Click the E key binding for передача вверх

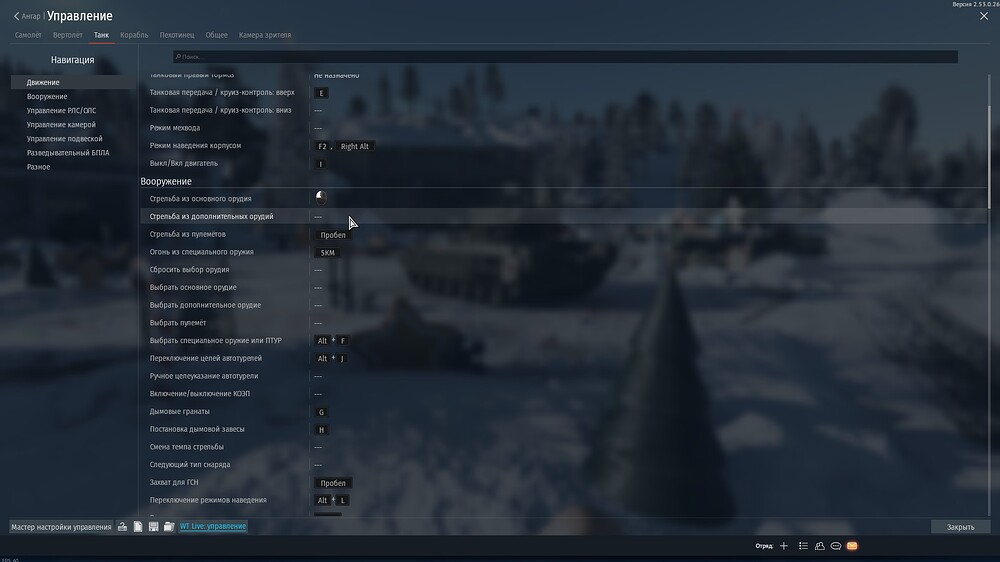(x=321, y=93)
